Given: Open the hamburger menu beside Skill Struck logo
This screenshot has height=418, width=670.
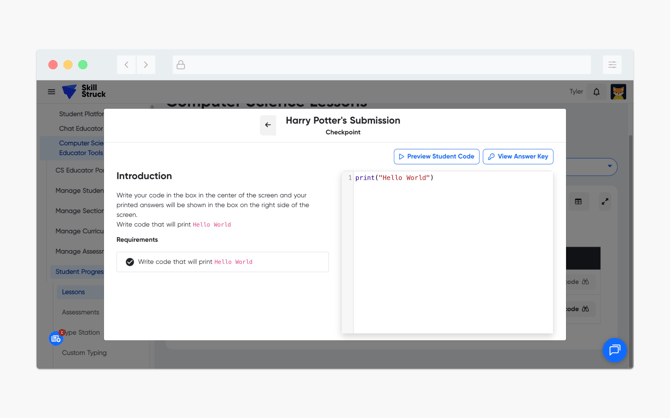Looking at the screenshot, I should [x=52, y=92].
